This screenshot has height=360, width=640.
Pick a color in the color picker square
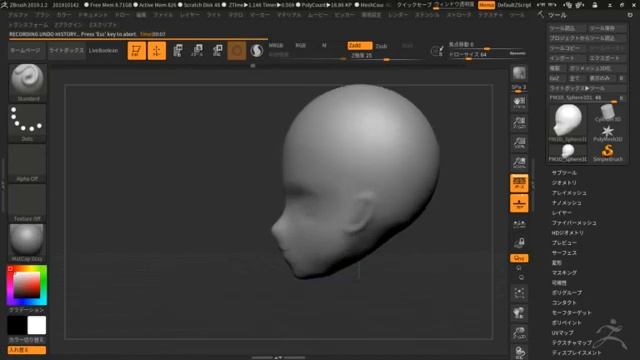pyautogui.click(x=27, y=285)
